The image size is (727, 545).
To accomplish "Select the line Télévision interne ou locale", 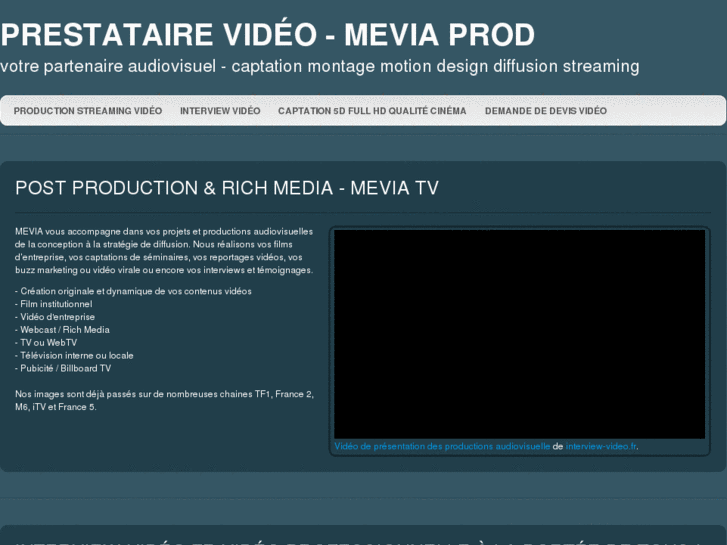I will click(x=74, y=355).
